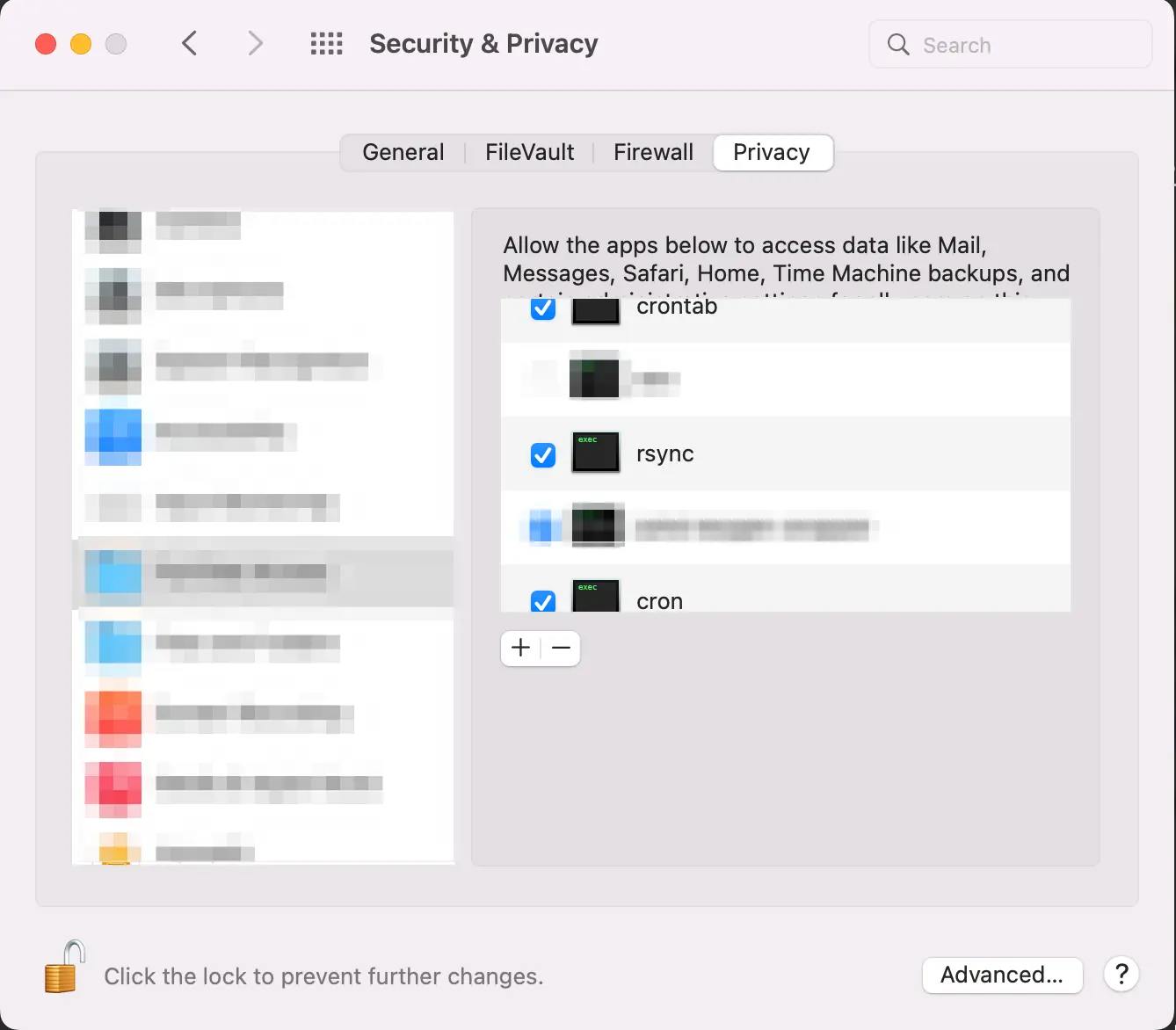
Task: Click the rsync exec terminal icon
Action: click(x=596, y=453)
